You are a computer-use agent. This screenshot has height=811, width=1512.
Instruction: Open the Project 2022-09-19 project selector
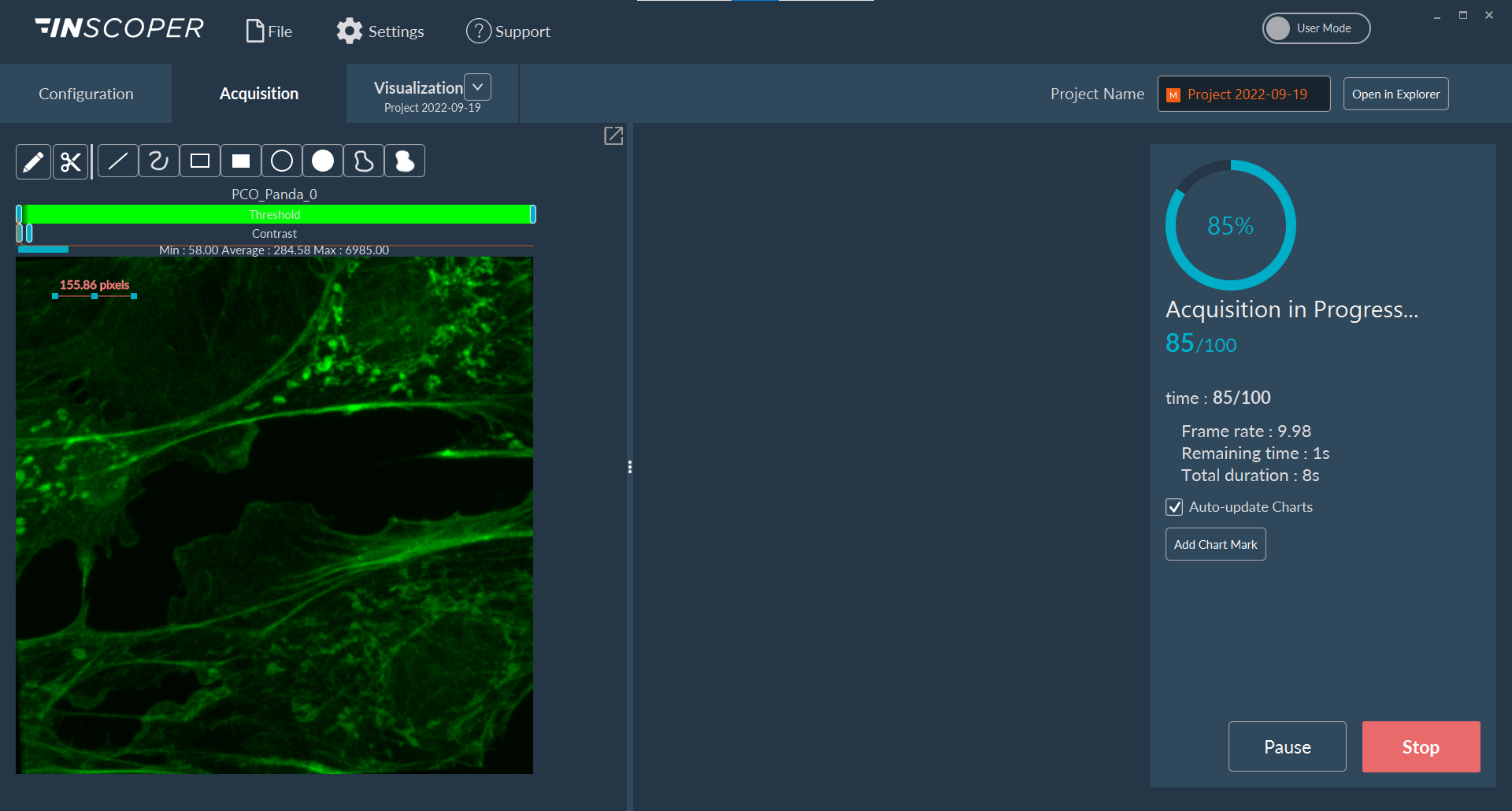pyautogui.click(x=1243, y=94)
